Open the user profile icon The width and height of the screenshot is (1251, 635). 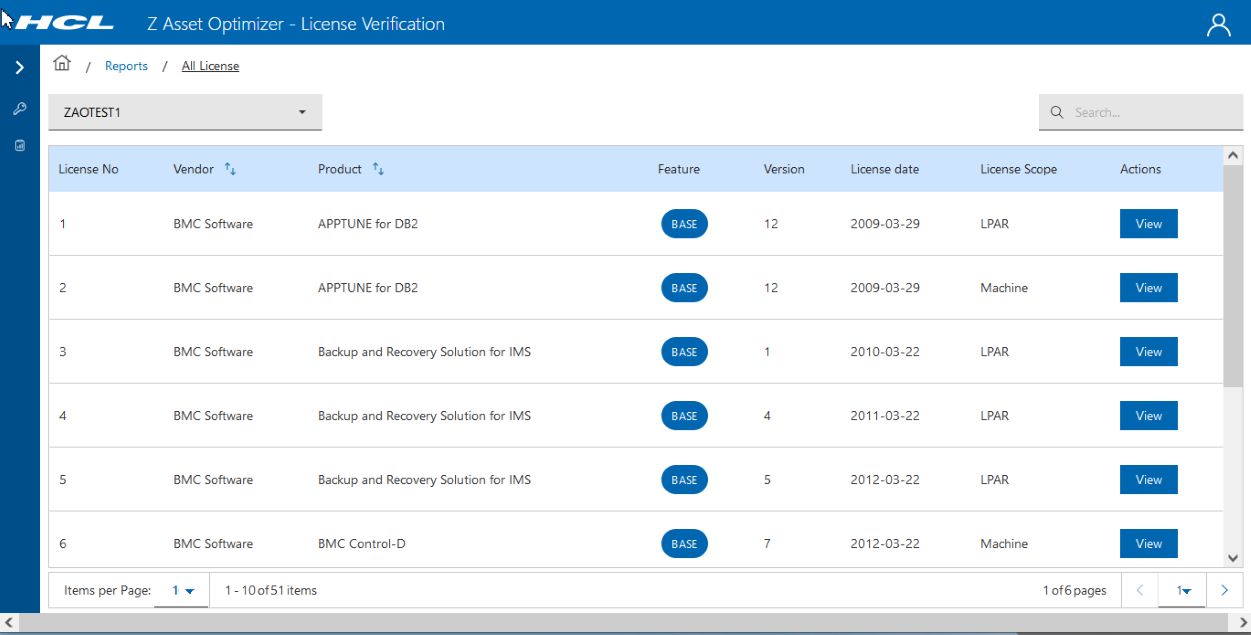(1218, 25)
